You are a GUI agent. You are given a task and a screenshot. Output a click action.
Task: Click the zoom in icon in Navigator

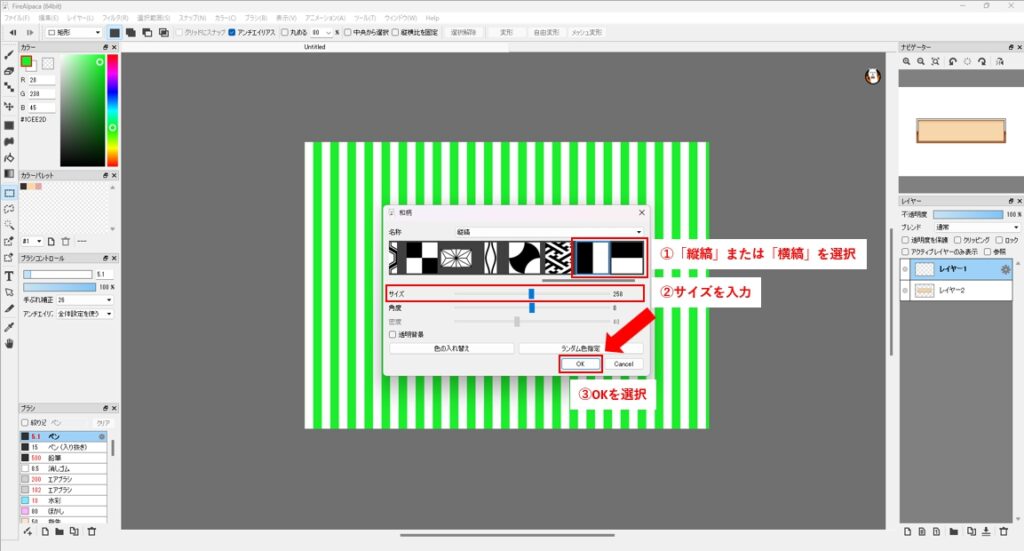point(906,62)
